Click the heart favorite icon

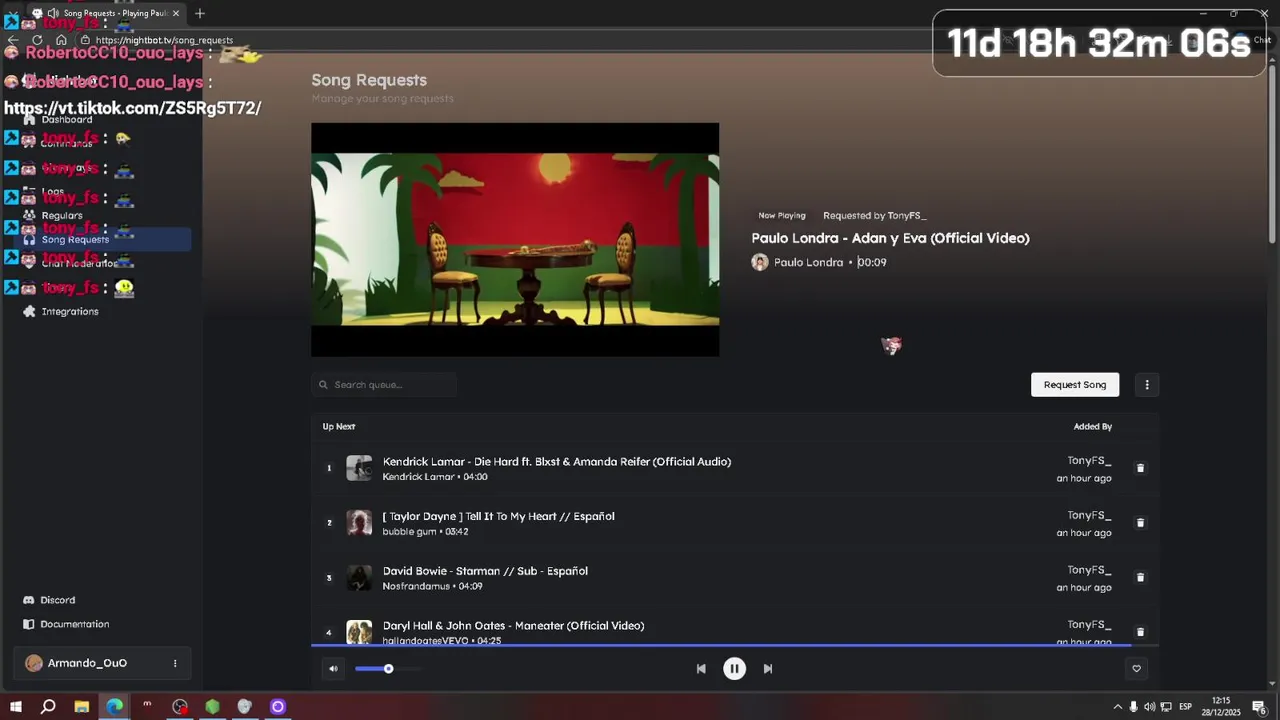(x=1136, y=669)
